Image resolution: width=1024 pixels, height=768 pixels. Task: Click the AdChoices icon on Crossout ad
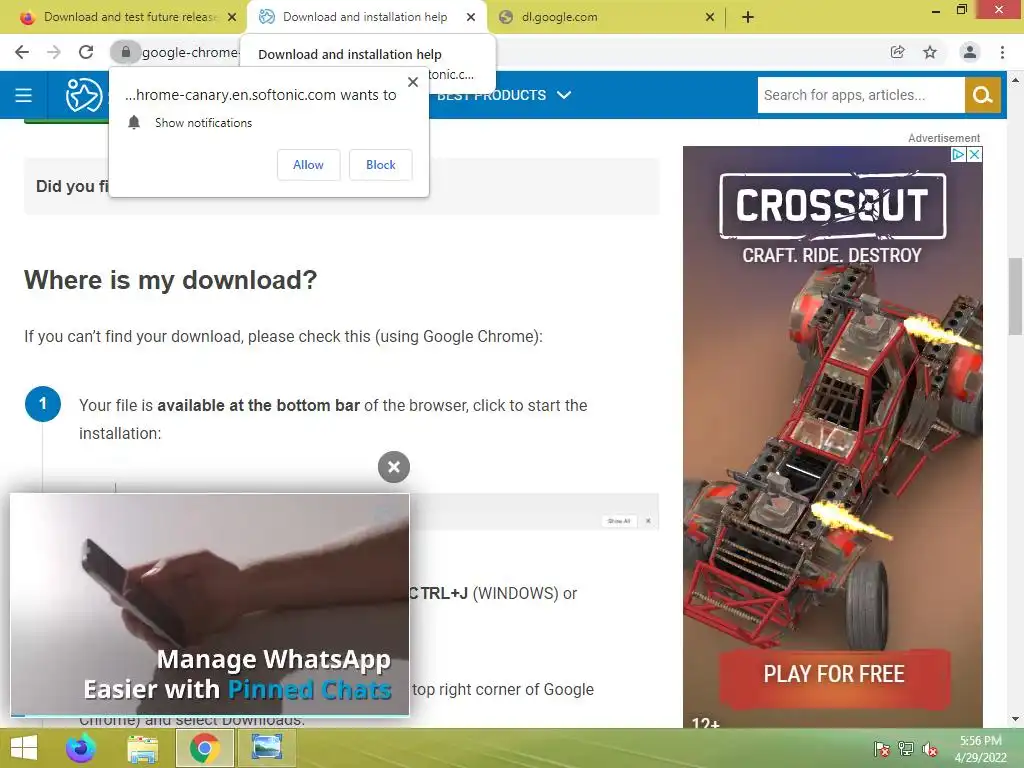(x=958, y=154)
